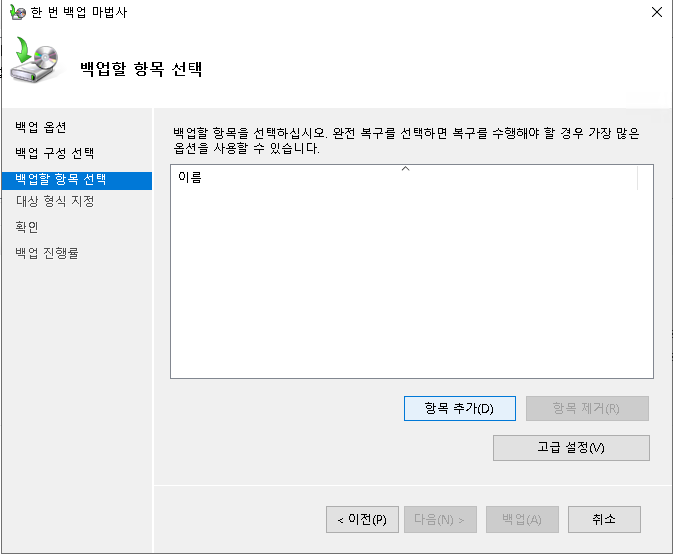This screenshot has height=555, width=673.
Task: Open the 대상 형식 지정 step
Action: pos(55,201)
